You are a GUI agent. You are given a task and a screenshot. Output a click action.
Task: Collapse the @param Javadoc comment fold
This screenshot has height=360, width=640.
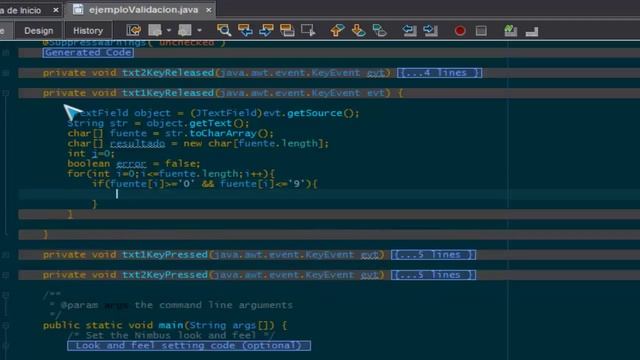(x=6, y=295)
